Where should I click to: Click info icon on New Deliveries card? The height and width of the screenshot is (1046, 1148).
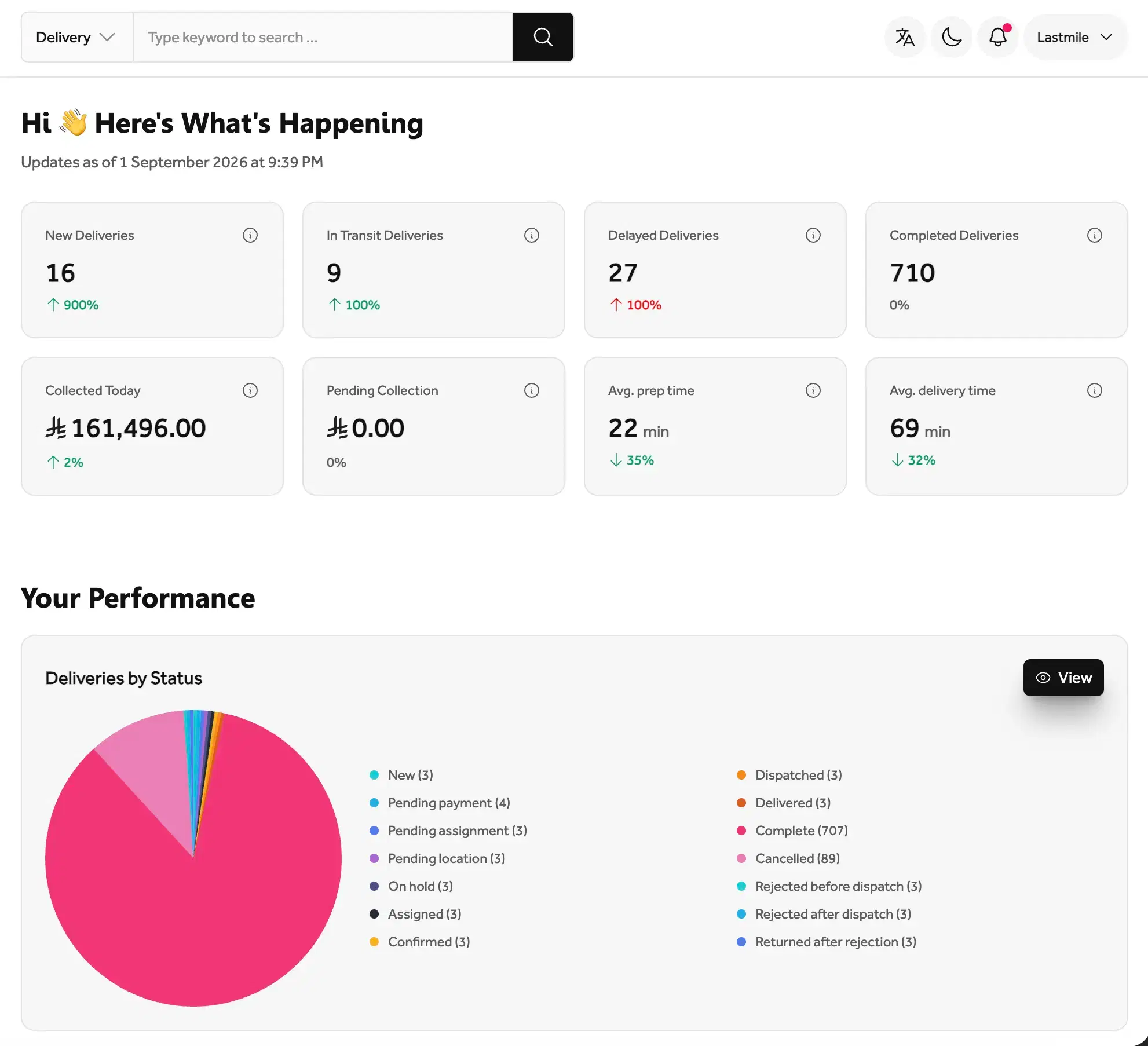(250, 235)
